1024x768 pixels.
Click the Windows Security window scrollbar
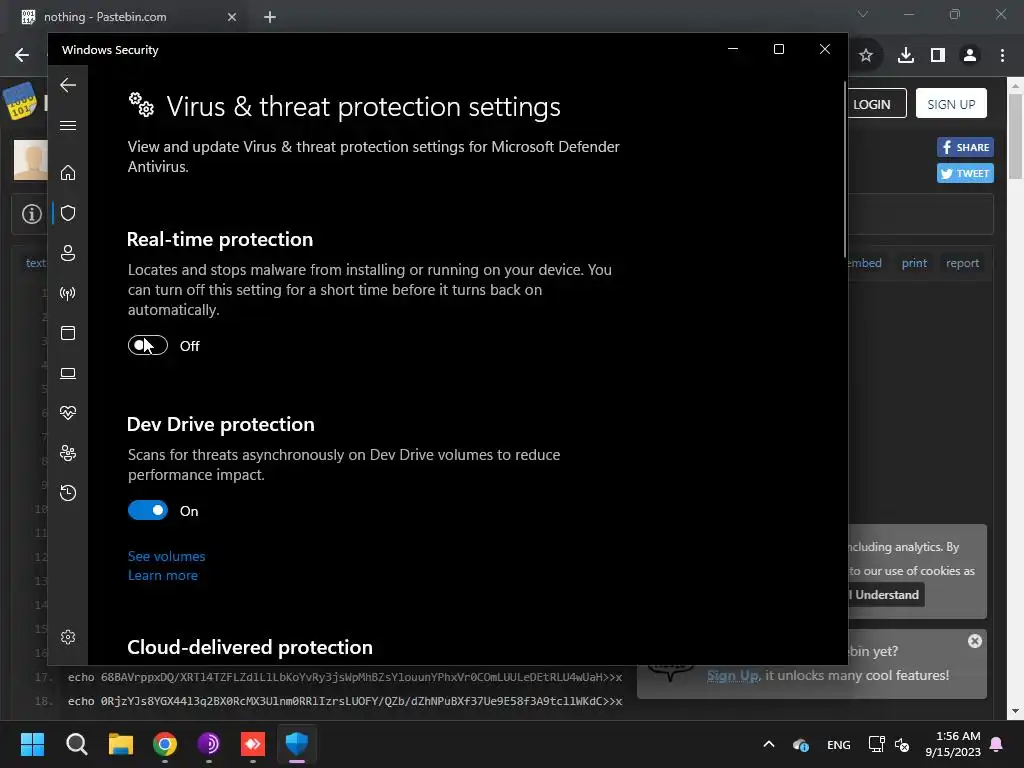(846, 170)
